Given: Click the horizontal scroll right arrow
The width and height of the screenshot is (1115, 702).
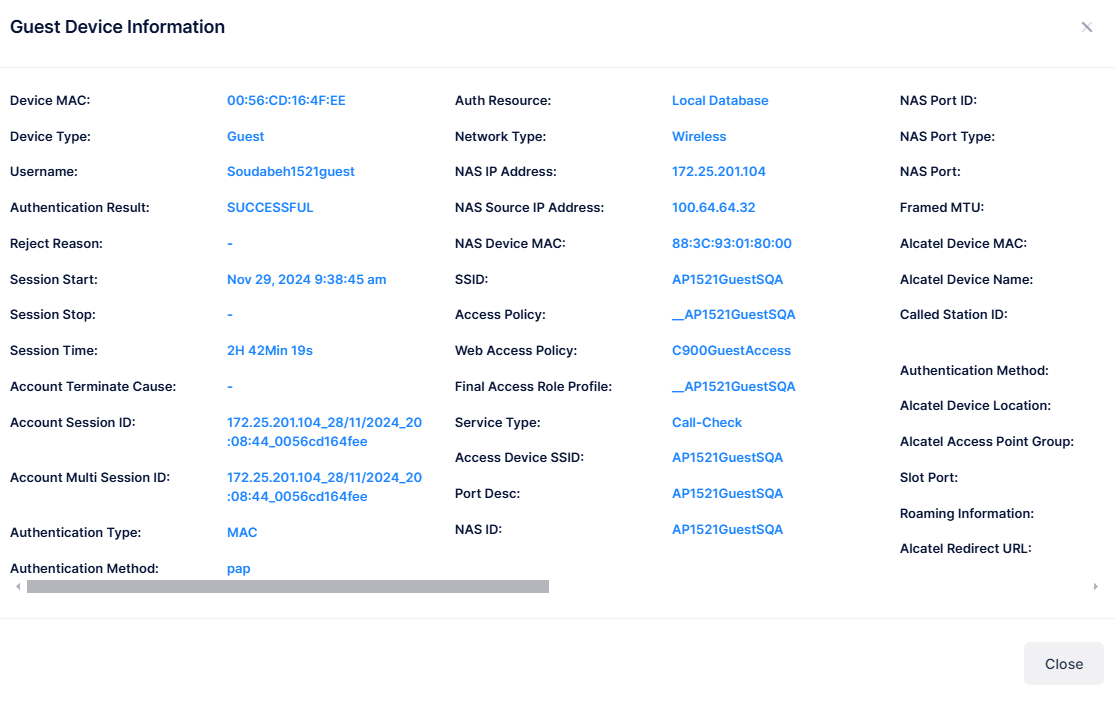Looking at the screenshot, I should [1097, 586].
